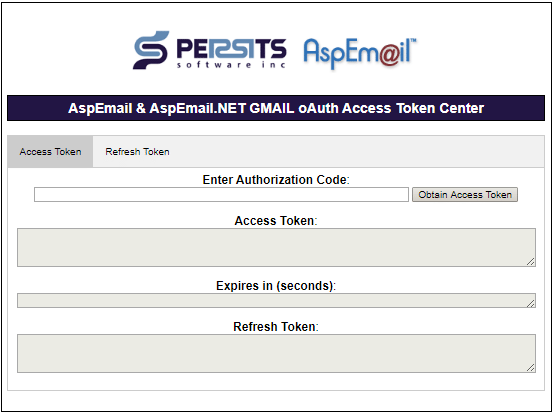Click the Authorization Code input field
Screen dimensions: 554x416
click(221, 195)
